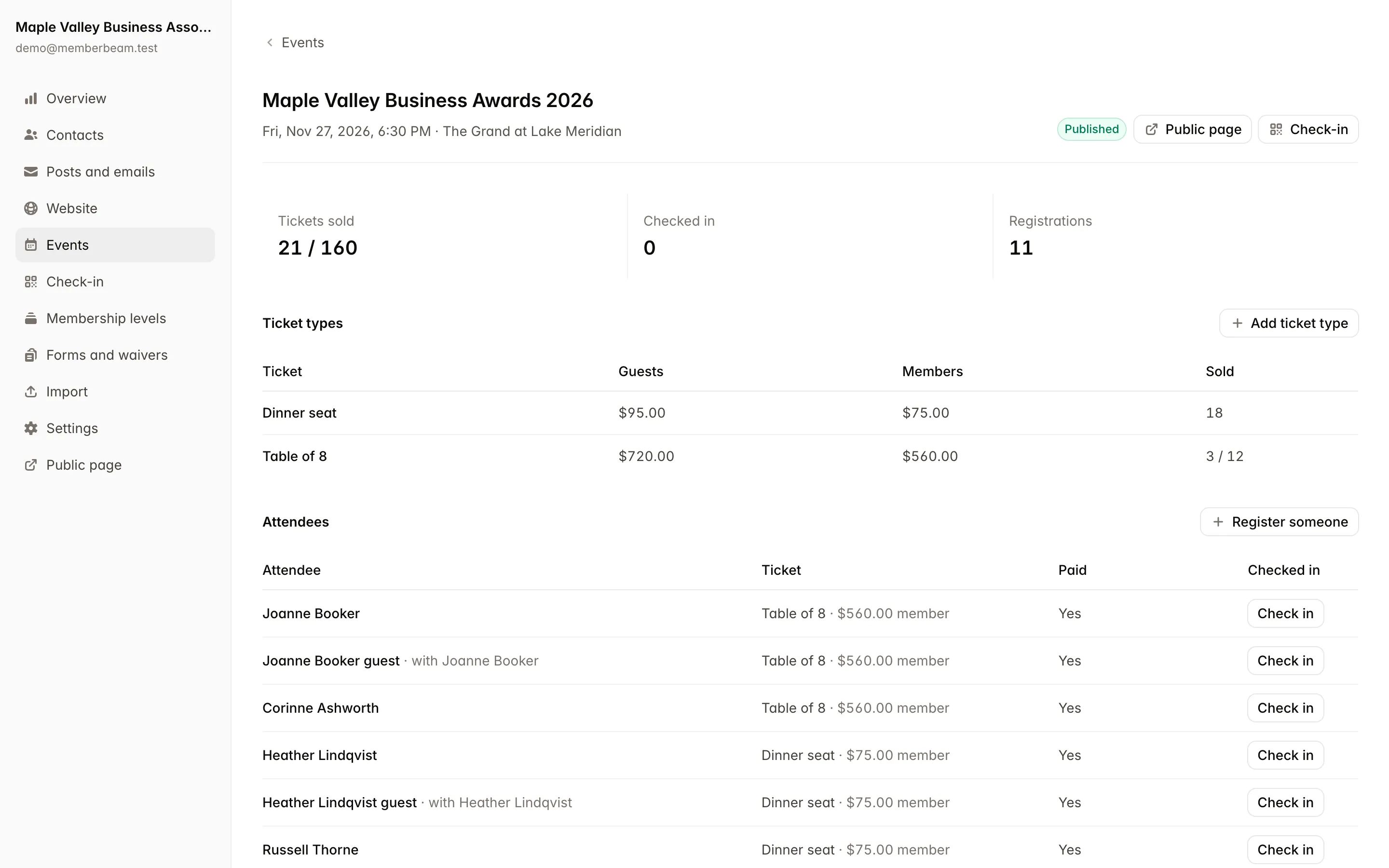Open the header Public page button

point(1193,129)
